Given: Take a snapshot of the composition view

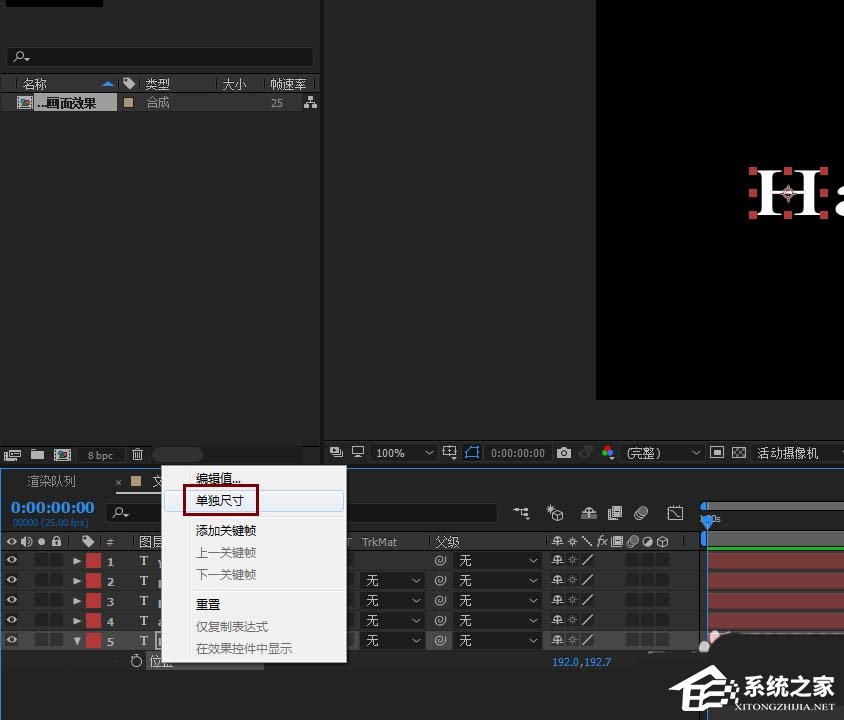Looking at the screenshot, I should click(564, 452).
